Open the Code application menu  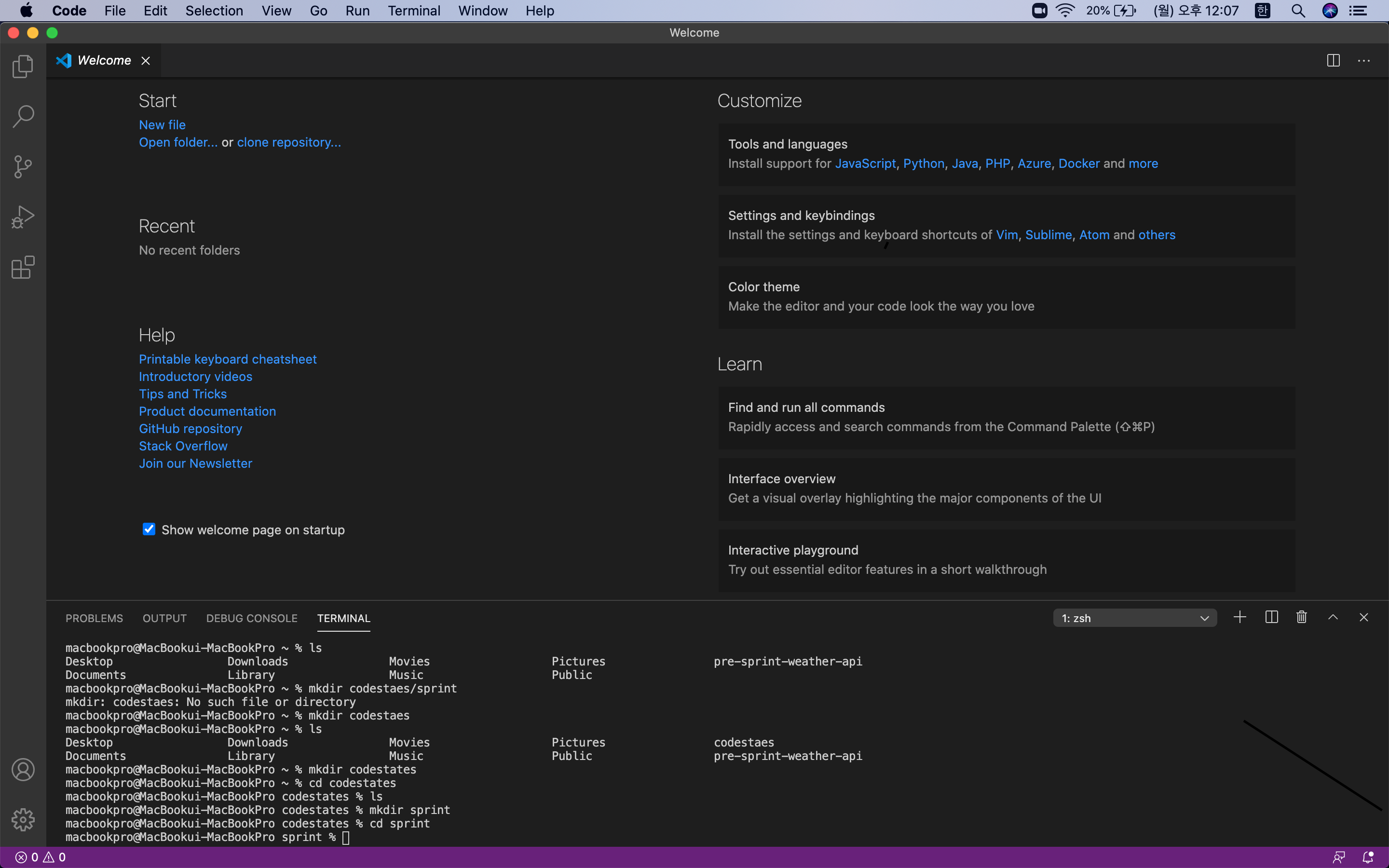click(x=69, y=11)
